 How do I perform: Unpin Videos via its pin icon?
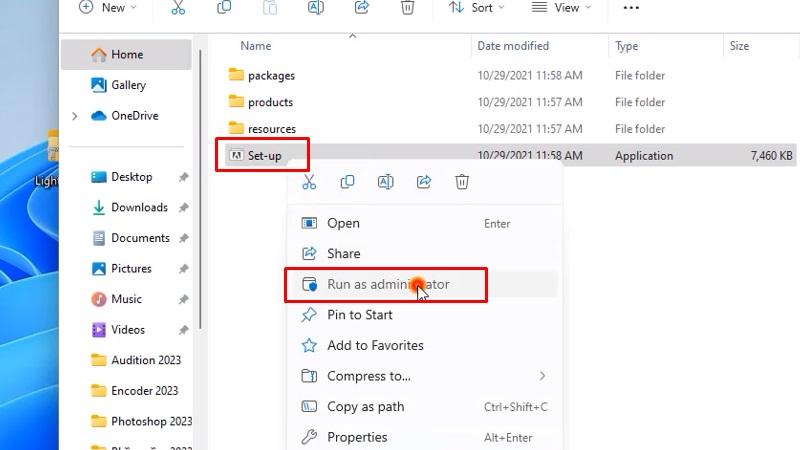click(184, 330)
